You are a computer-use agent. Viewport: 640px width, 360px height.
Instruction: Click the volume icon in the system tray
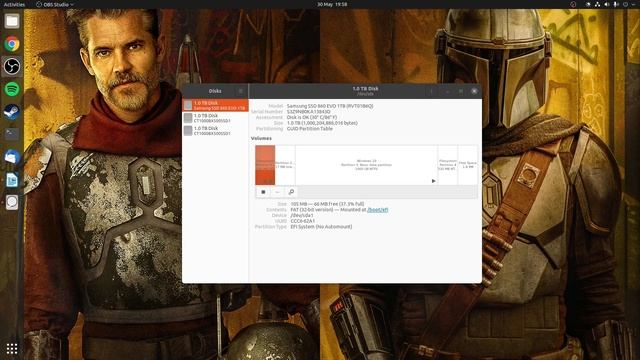pos(607,4)
